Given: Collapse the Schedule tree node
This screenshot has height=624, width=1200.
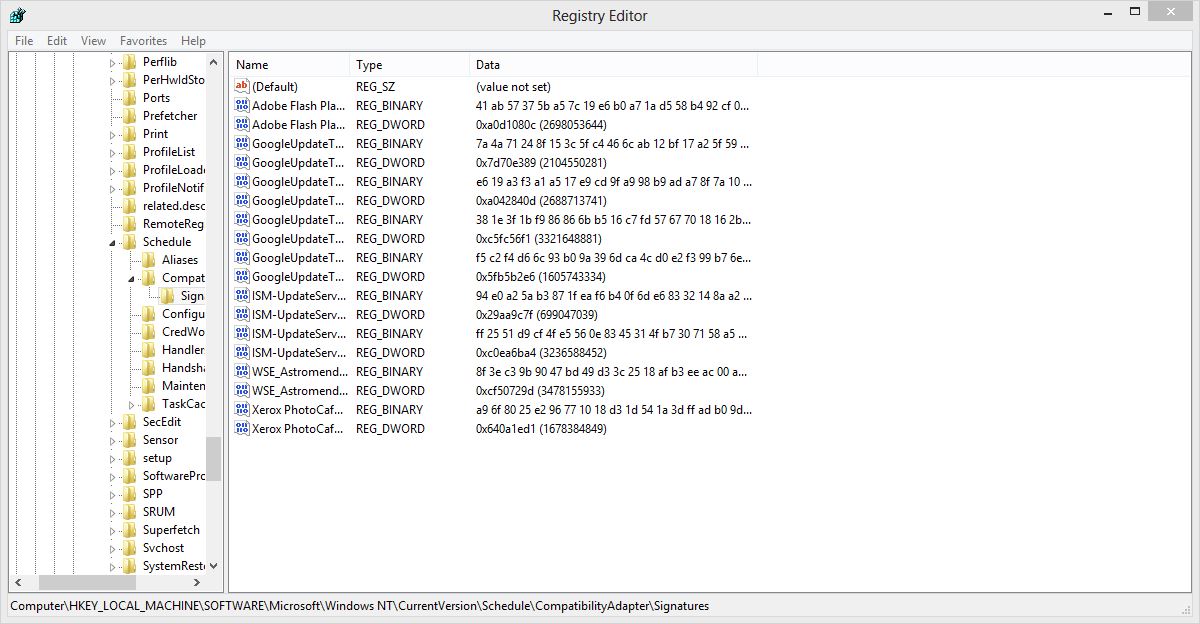Looking at the screenshot, I should tap(113, 242).
